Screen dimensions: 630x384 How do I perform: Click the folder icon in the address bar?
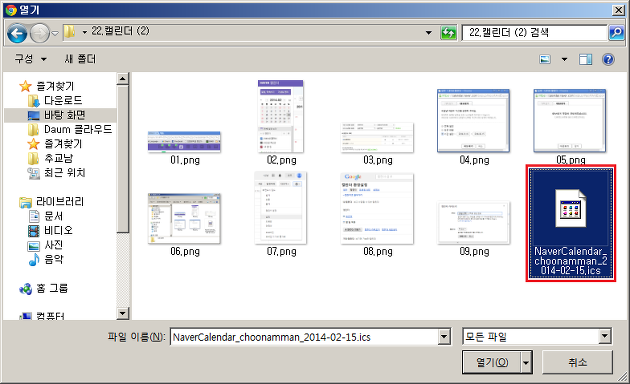tap(70, 31)
